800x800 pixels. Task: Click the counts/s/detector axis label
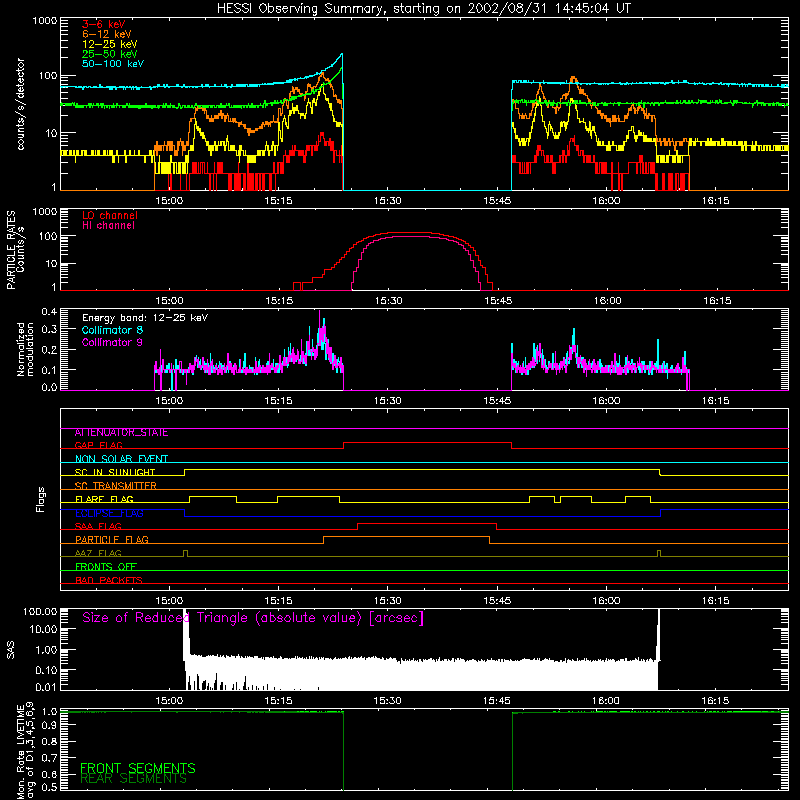pyautogui.click(x=21, y=104)
